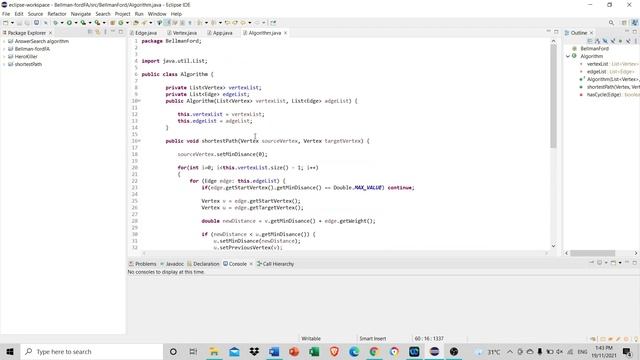The height and width of the screenshot is (360, 640).
Task: Open the Declaration view tab
Action: (x=203, y=264)
